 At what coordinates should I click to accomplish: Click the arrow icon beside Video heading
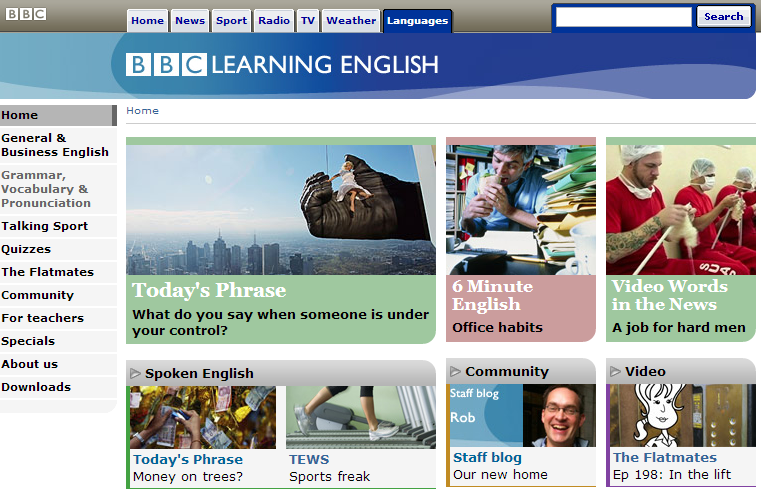click(x=615, y=372)
